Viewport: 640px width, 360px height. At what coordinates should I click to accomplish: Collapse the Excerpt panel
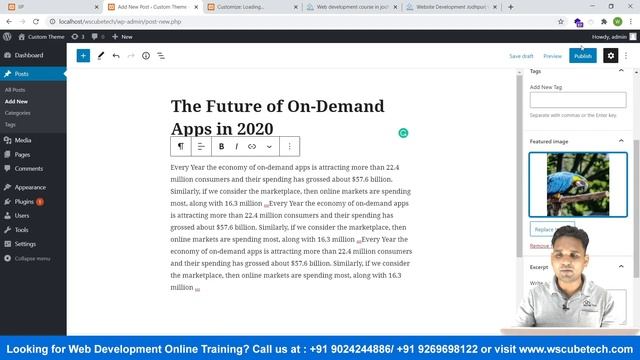tap(621, 267)
